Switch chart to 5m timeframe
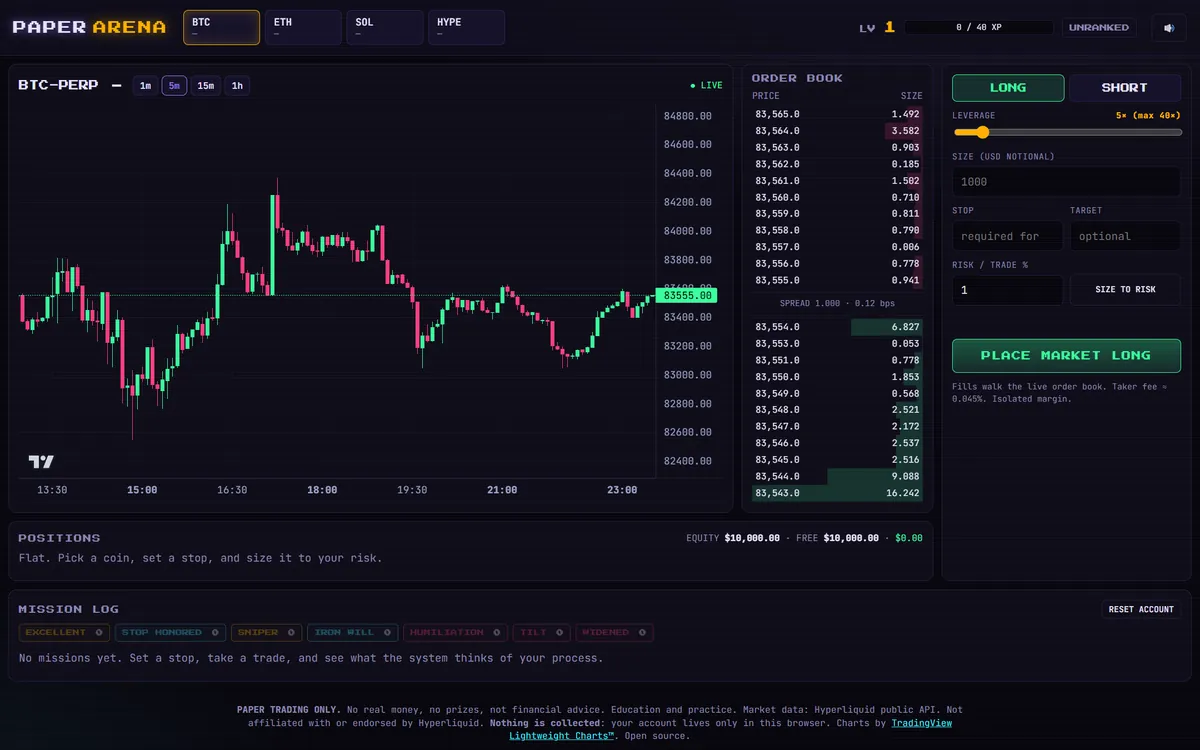The width and height of the screenshot is (1200, 750). pos(174,86)
